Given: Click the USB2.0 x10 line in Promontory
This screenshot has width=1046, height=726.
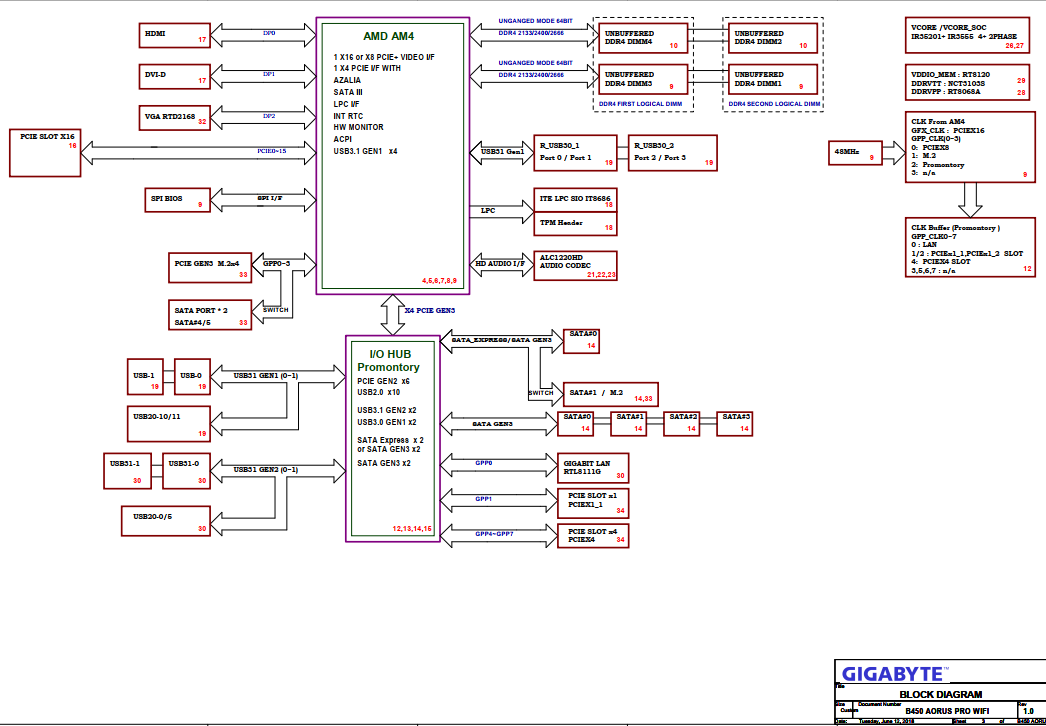Looking at the screenshot, I should coord(378,392).
